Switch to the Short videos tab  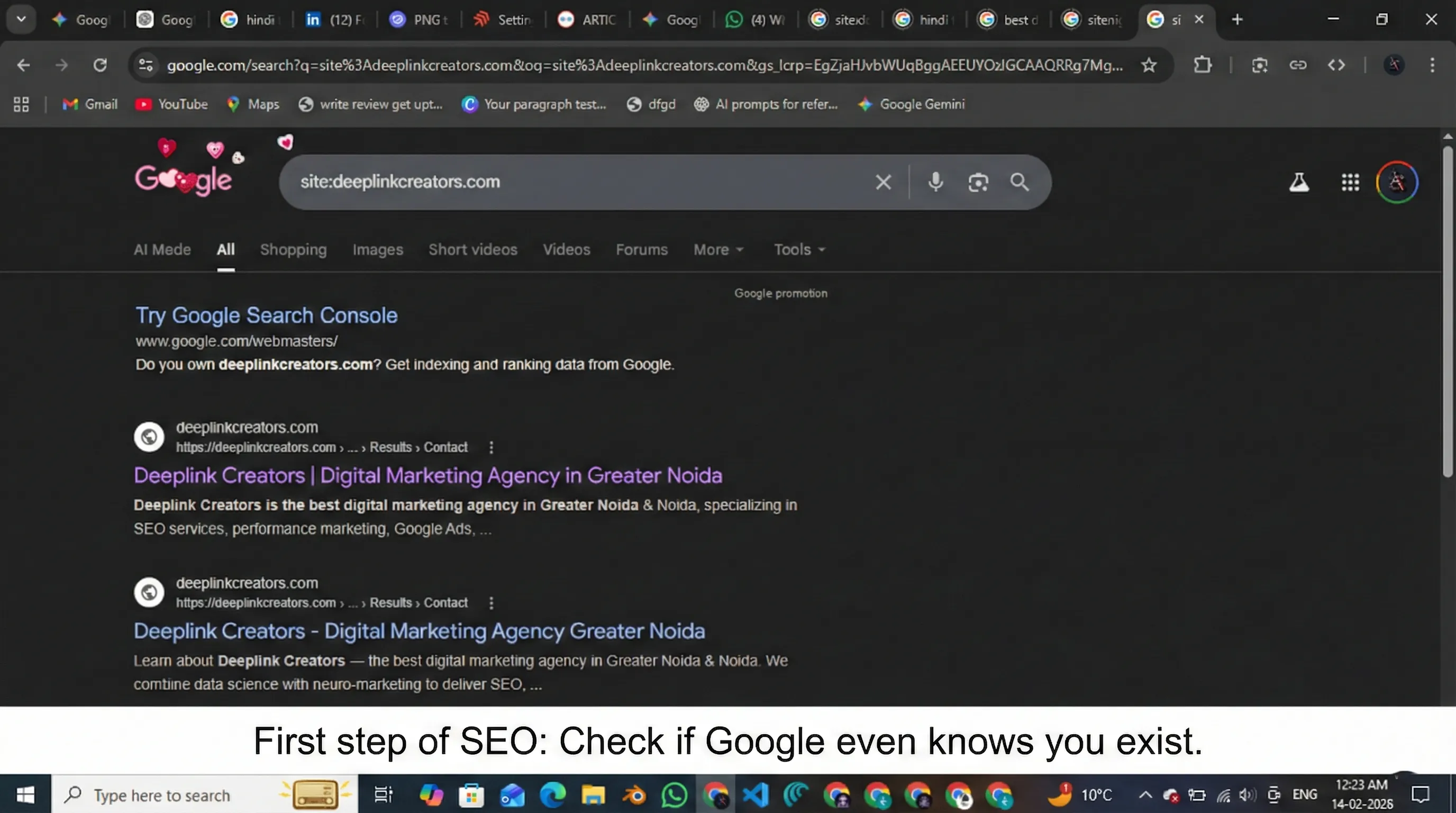pyautogui.click(x=472, y=249)
